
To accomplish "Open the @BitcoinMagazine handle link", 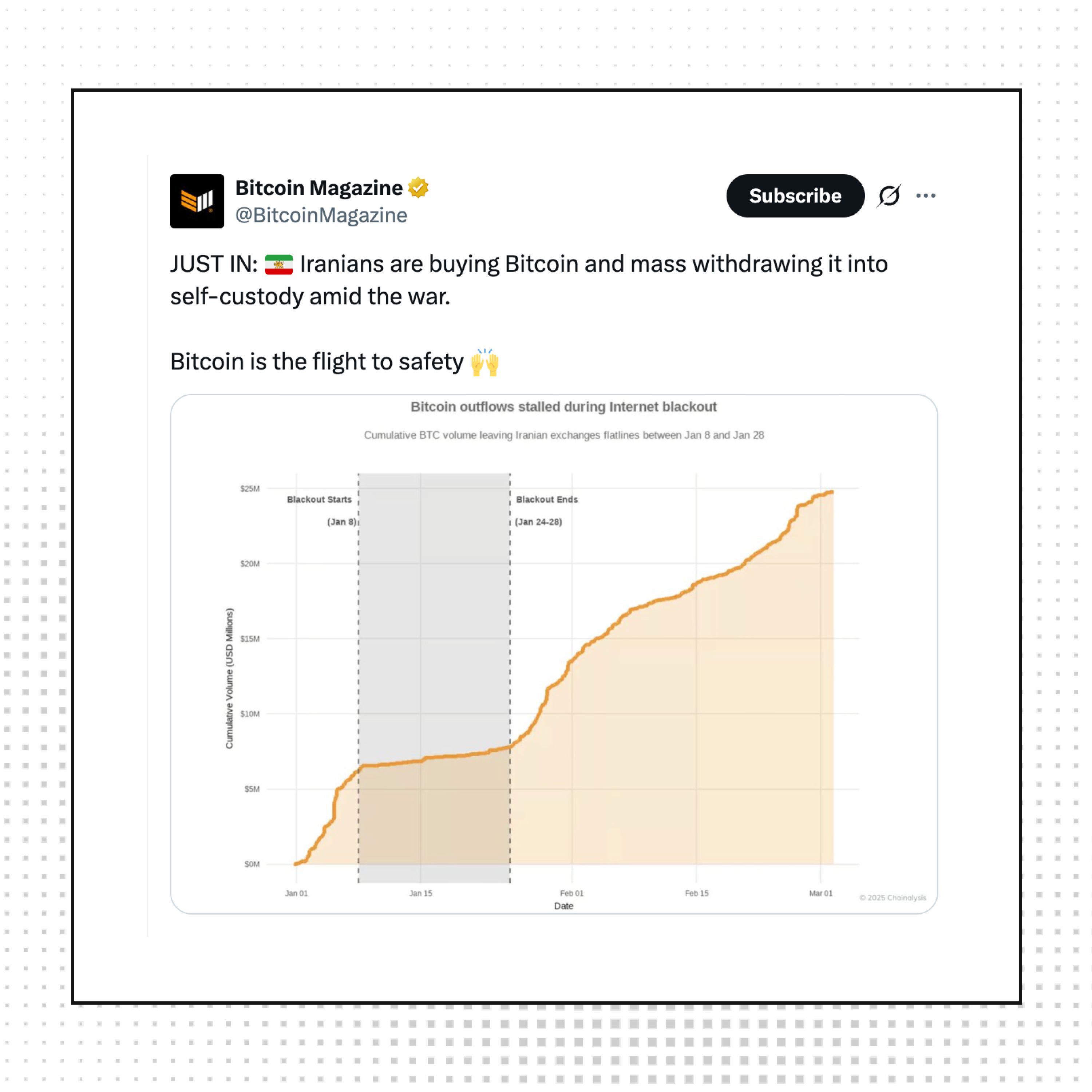I will pyautogui.click(x=320, y=215).
